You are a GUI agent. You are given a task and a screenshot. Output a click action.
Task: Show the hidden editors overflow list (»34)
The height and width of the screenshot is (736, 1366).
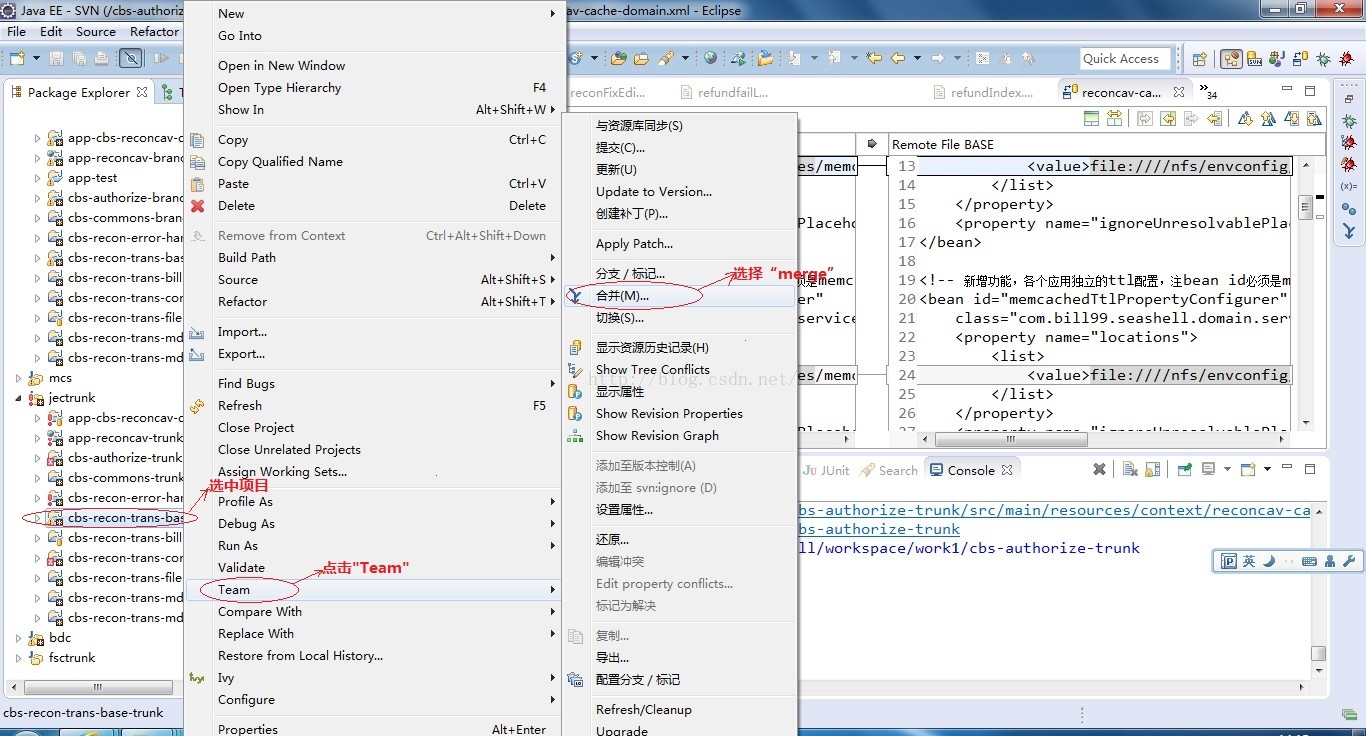[1208, 91]
